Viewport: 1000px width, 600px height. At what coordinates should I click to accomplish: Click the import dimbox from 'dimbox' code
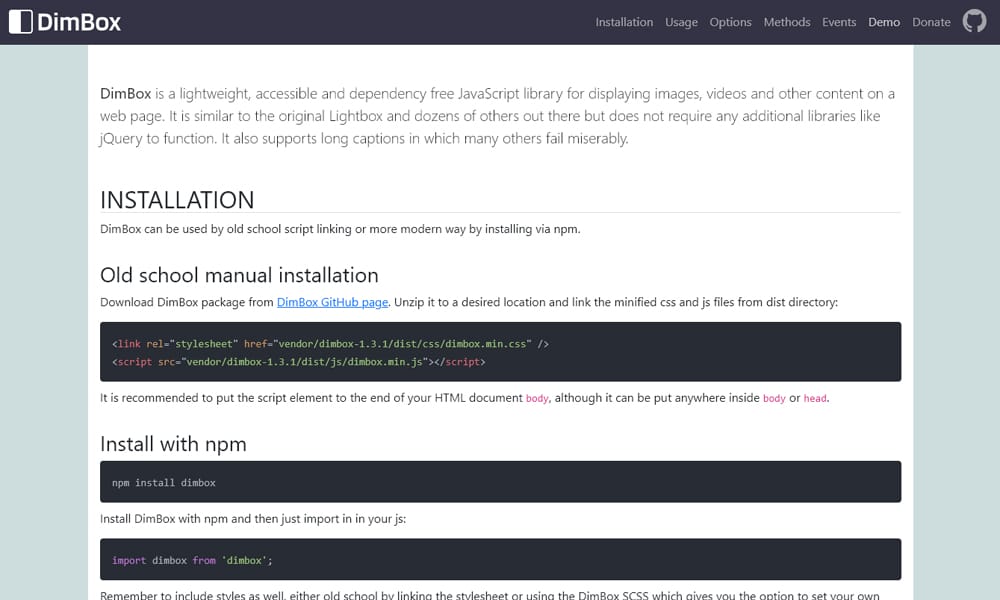pyautogui.click(x=192, y=560)
